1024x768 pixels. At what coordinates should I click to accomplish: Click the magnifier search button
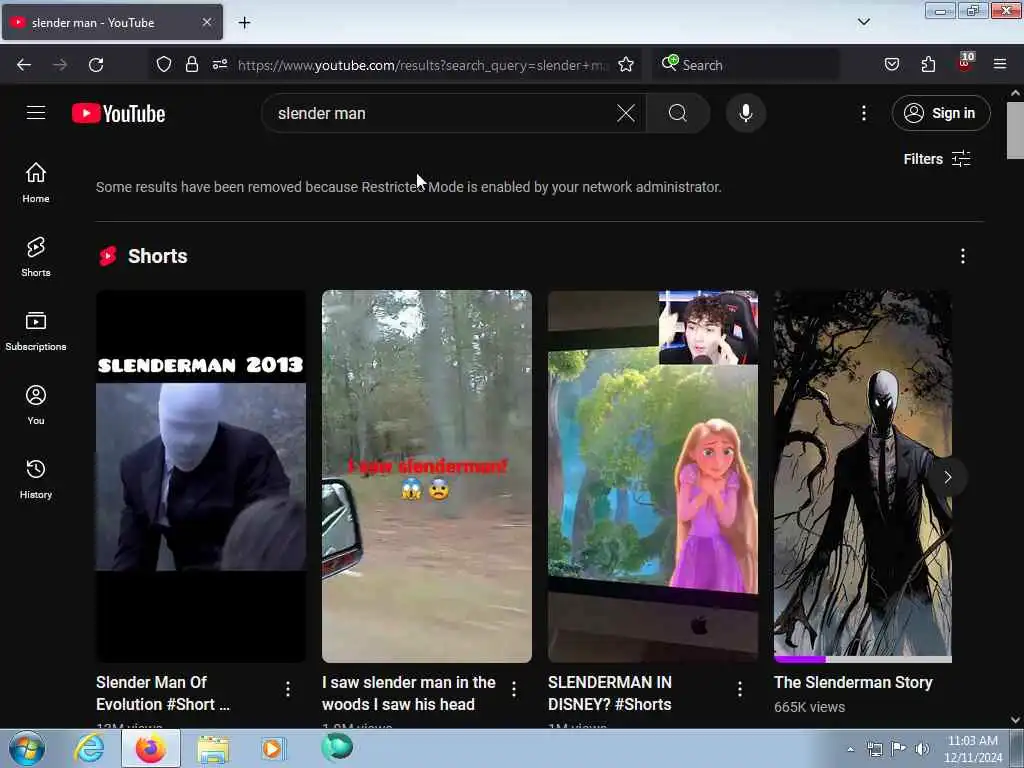678,113
